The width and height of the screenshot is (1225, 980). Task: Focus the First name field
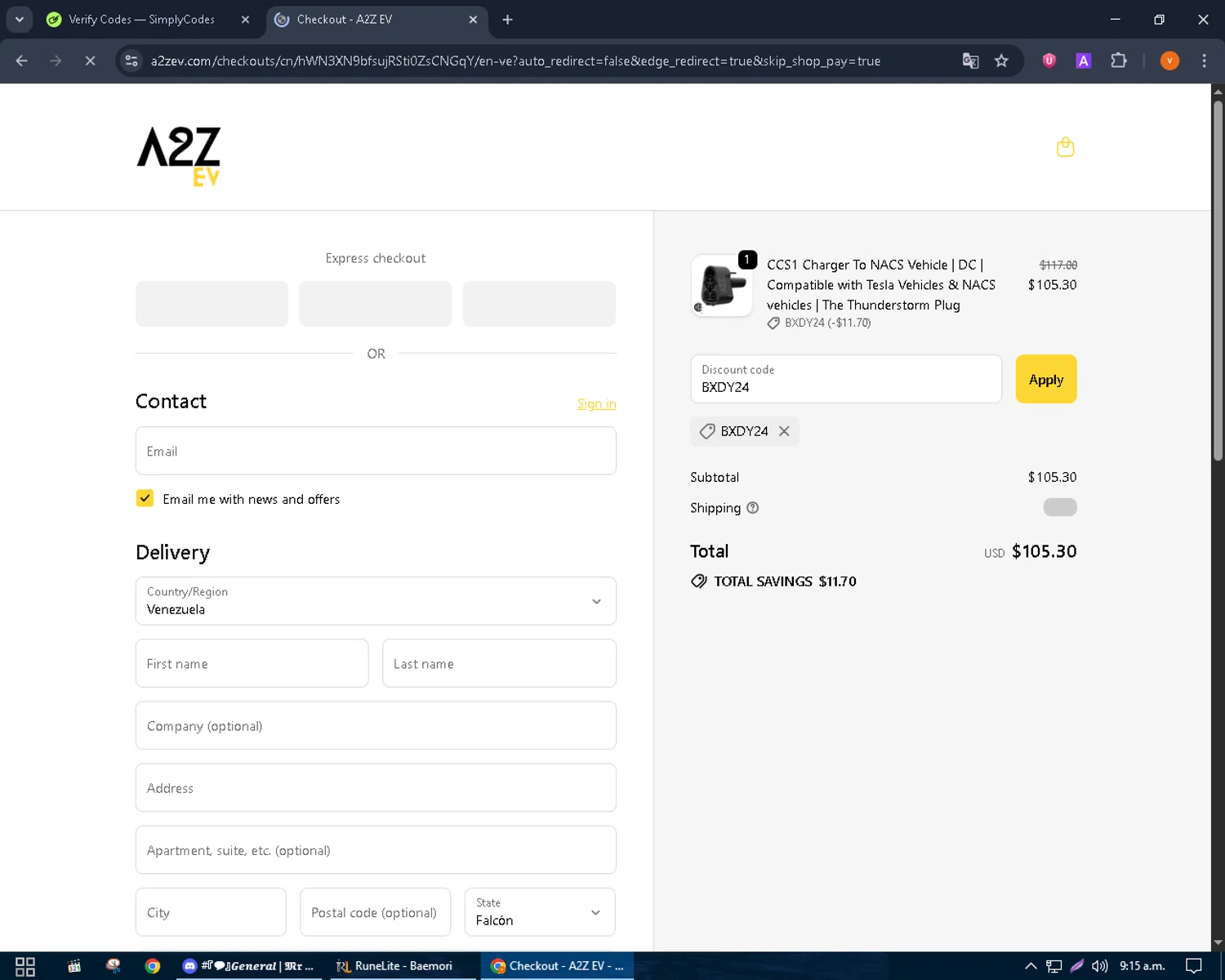click(x=252, y=663)
